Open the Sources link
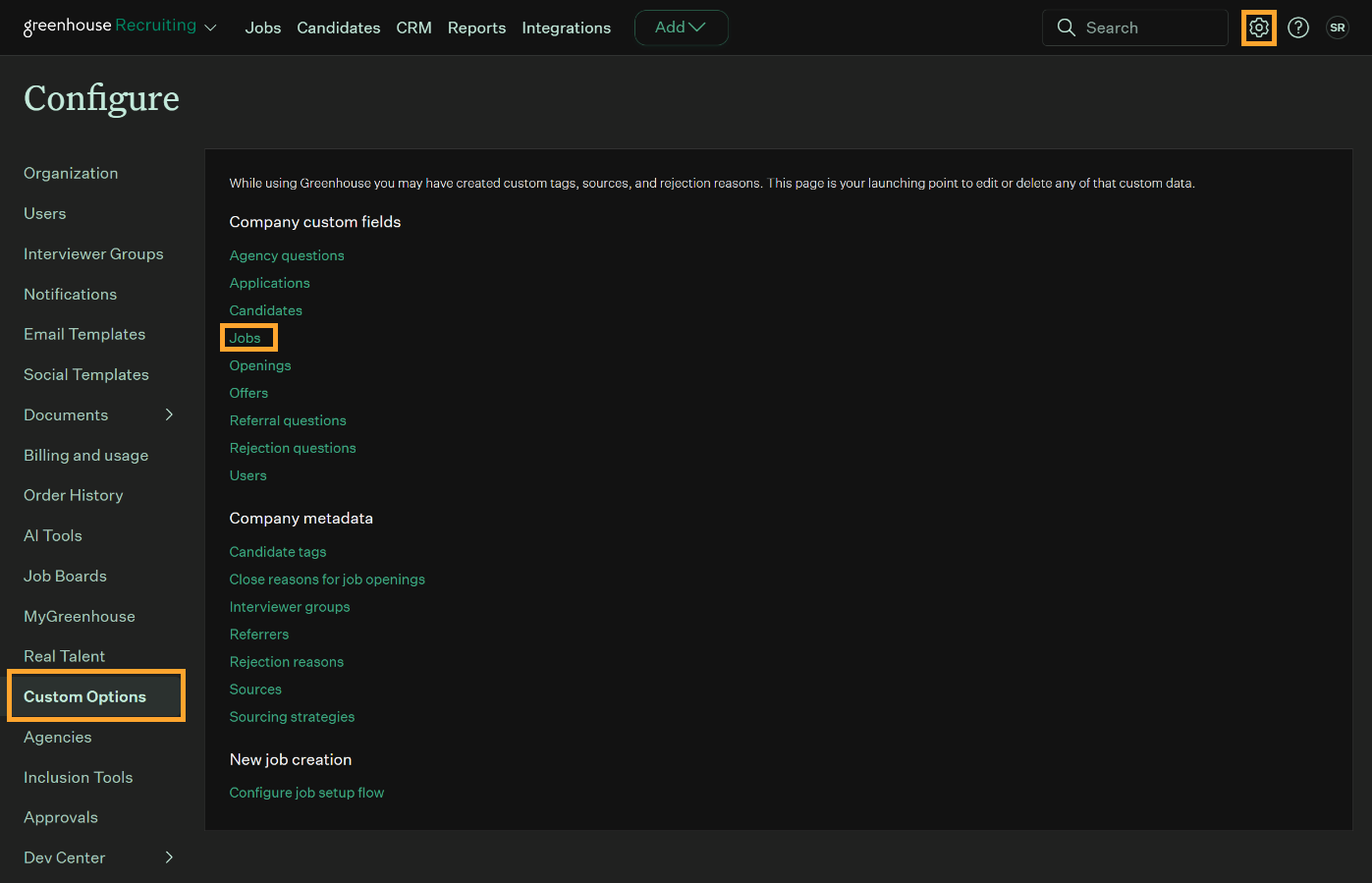Screen dimensions: 1372x883 coord(255,690)
